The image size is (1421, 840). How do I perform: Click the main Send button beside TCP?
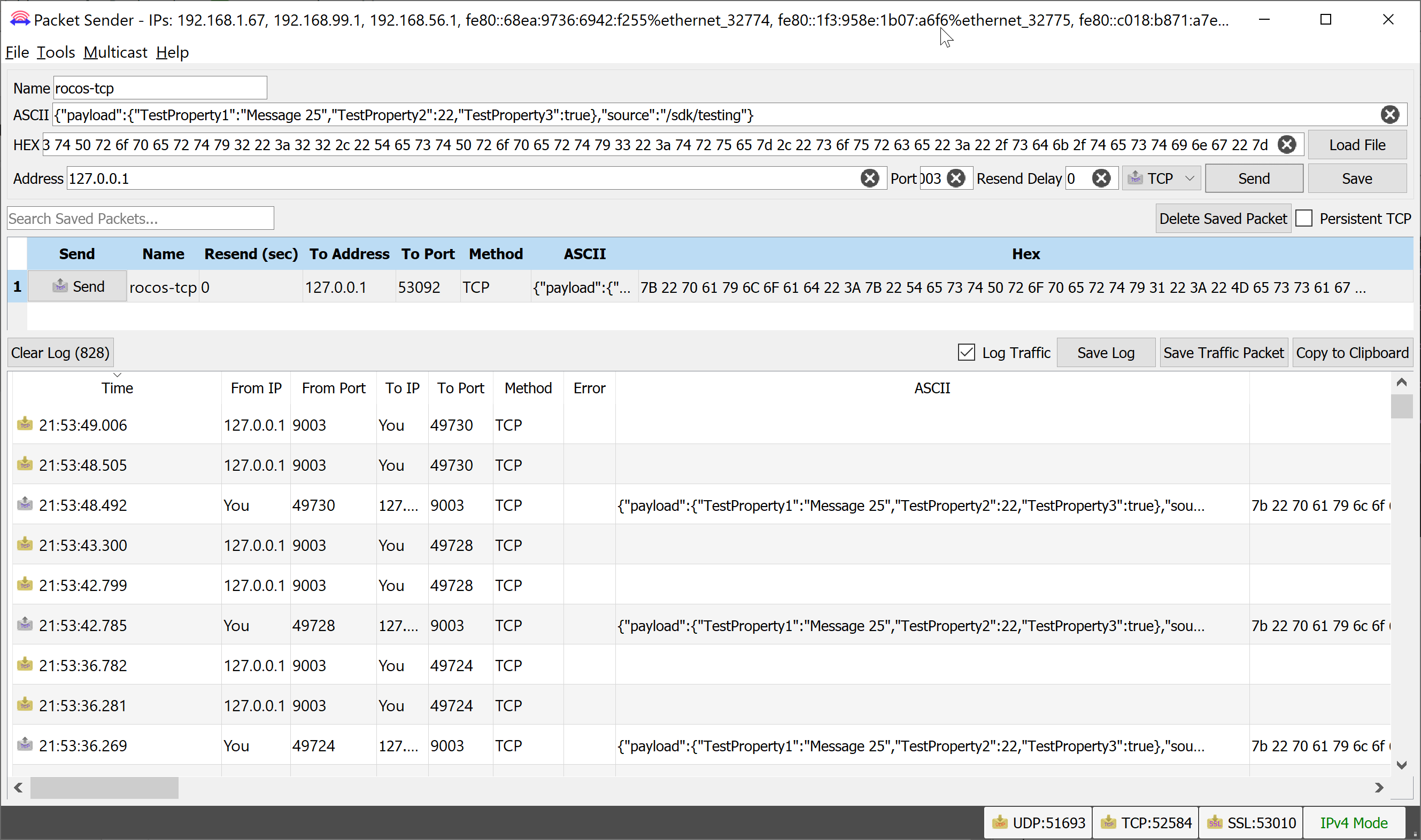pyautogui.click(x=1254, y=178)
